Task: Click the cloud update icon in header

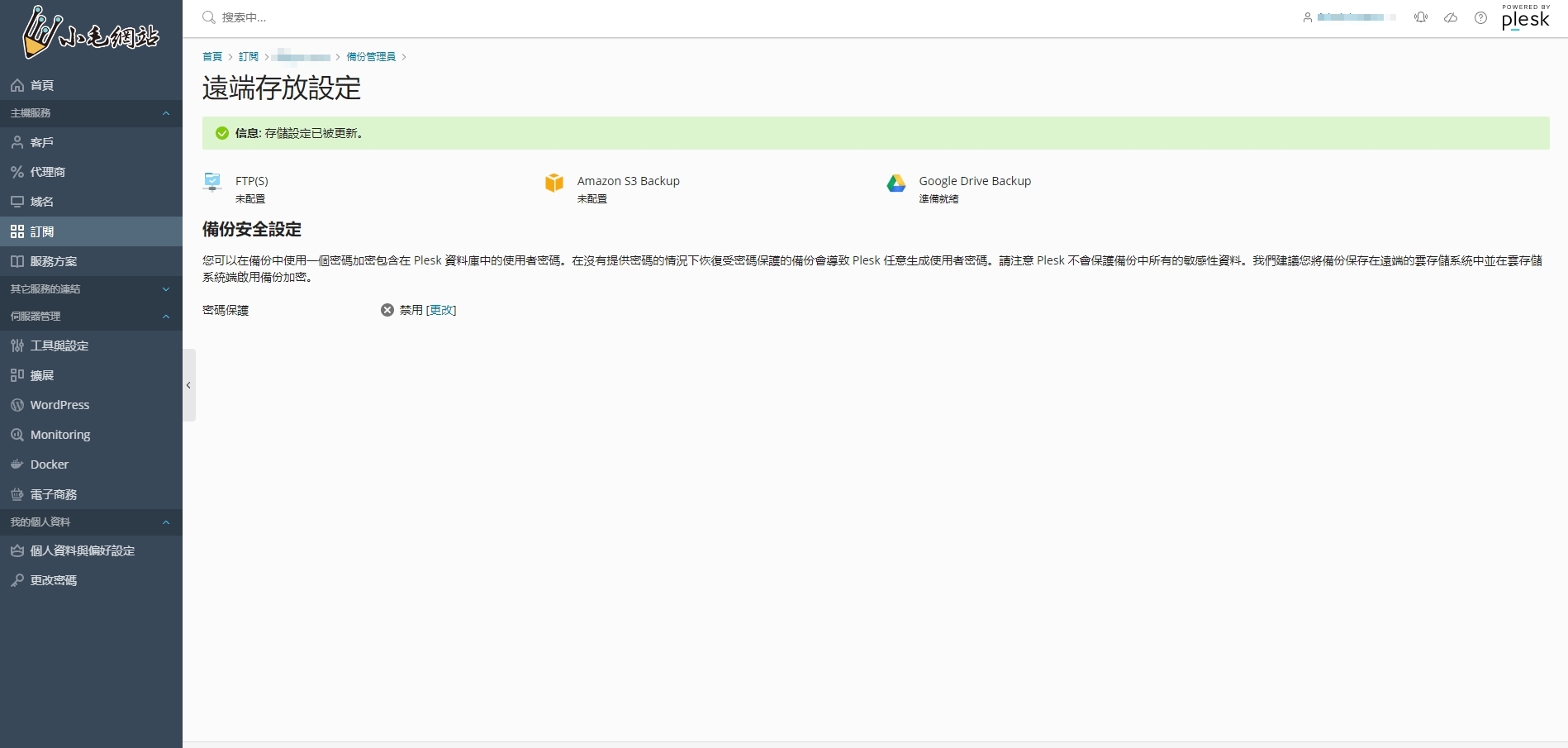Action: click(1451, 17)
